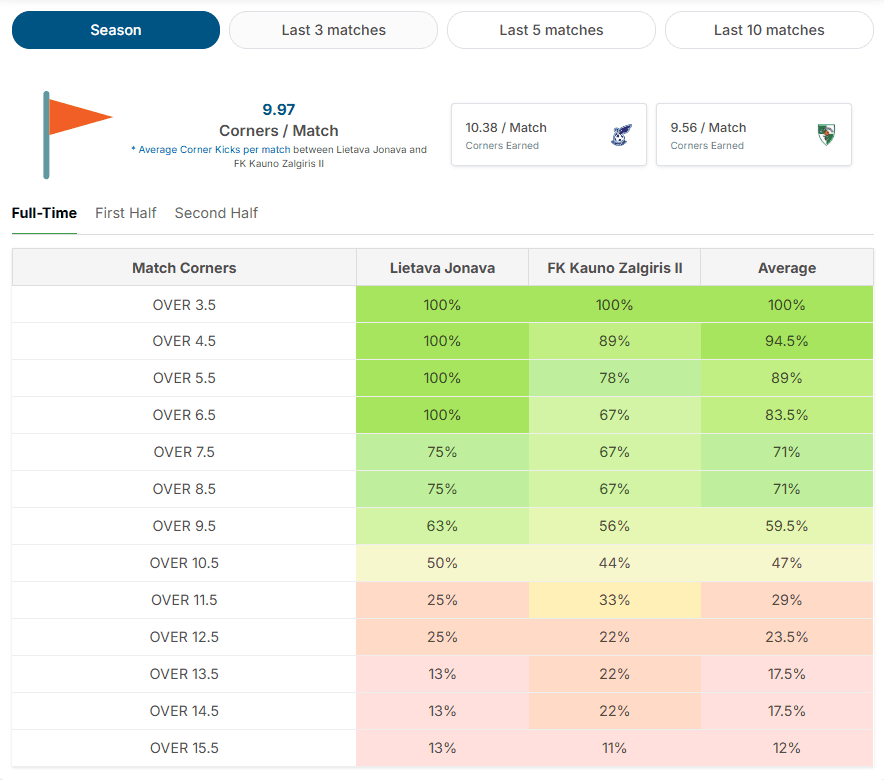The width and height of the screenshot is (884, 780).
Task: Select the OVER 14.5 row label
Action: (x=184, y=711)
